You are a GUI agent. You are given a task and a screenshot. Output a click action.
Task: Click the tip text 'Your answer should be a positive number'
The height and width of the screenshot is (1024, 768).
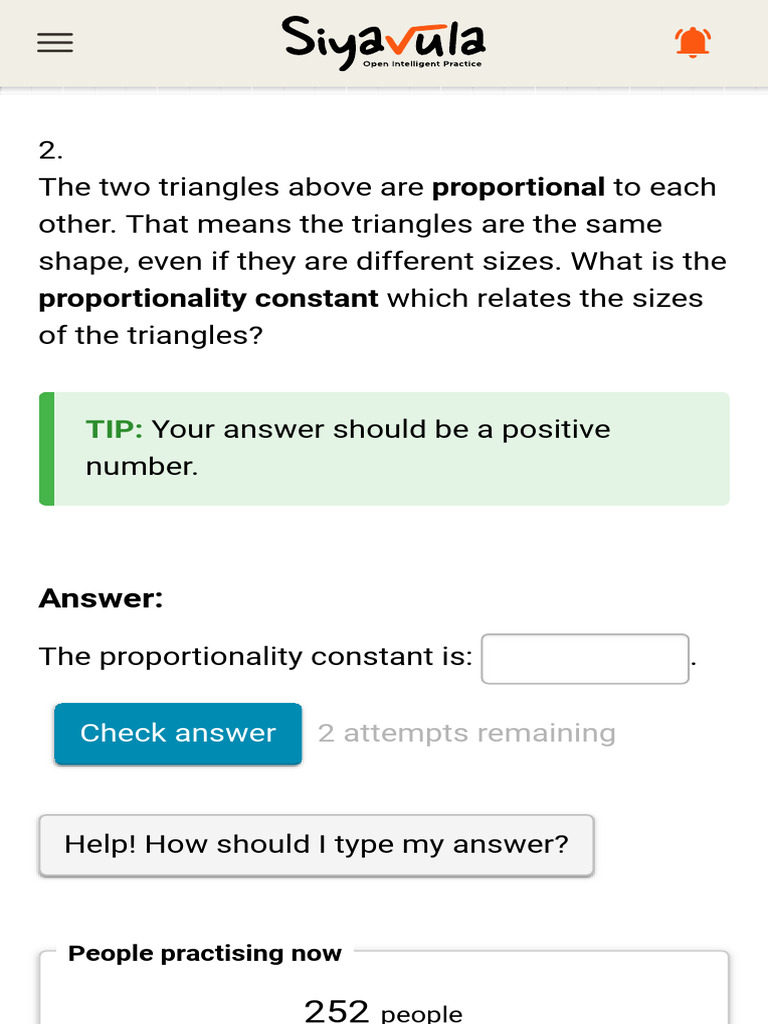tap(347, 447)
